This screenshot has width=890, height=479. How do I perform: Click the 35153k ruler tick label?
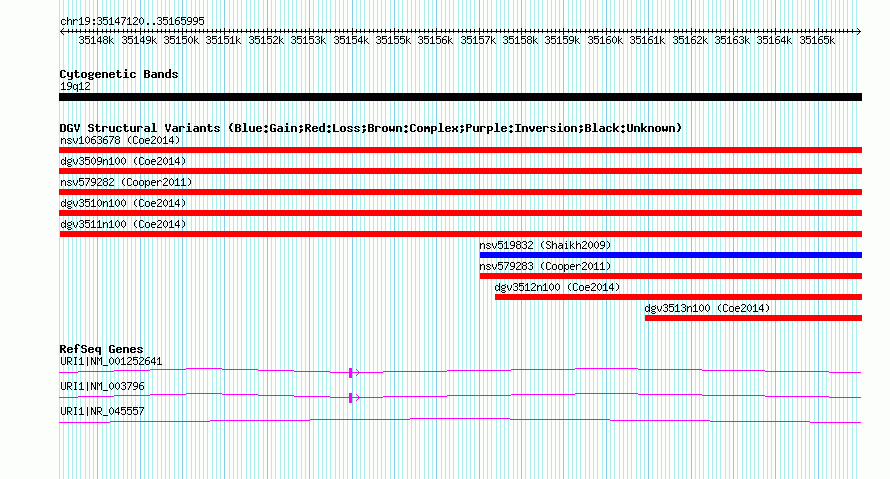(x=308, y=40)
